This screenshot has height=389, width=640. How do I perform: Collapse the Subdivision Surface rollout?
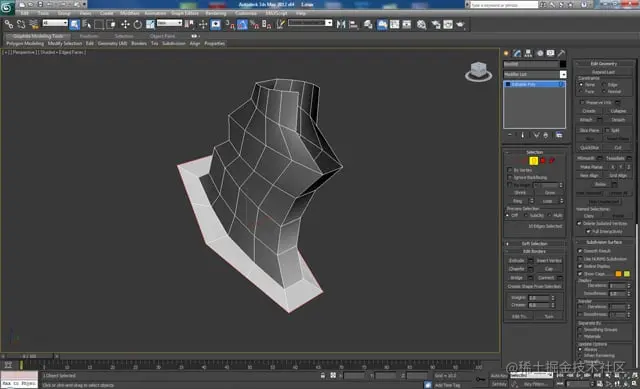[x=604, y=242]
